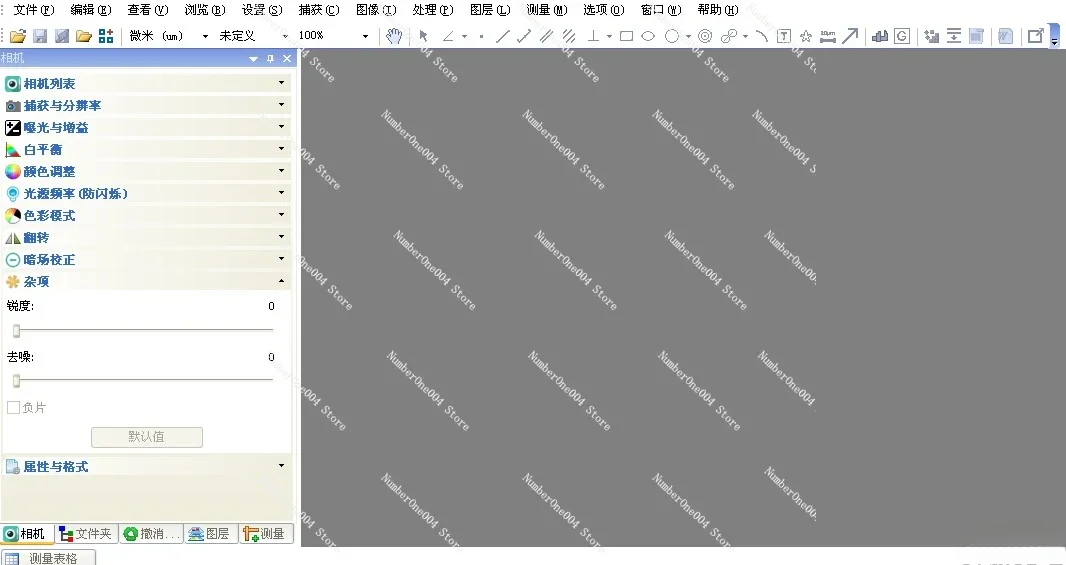Expand the 色彩模式 section
Viewport: 1066px width, 565px height.
coord(146,216)
